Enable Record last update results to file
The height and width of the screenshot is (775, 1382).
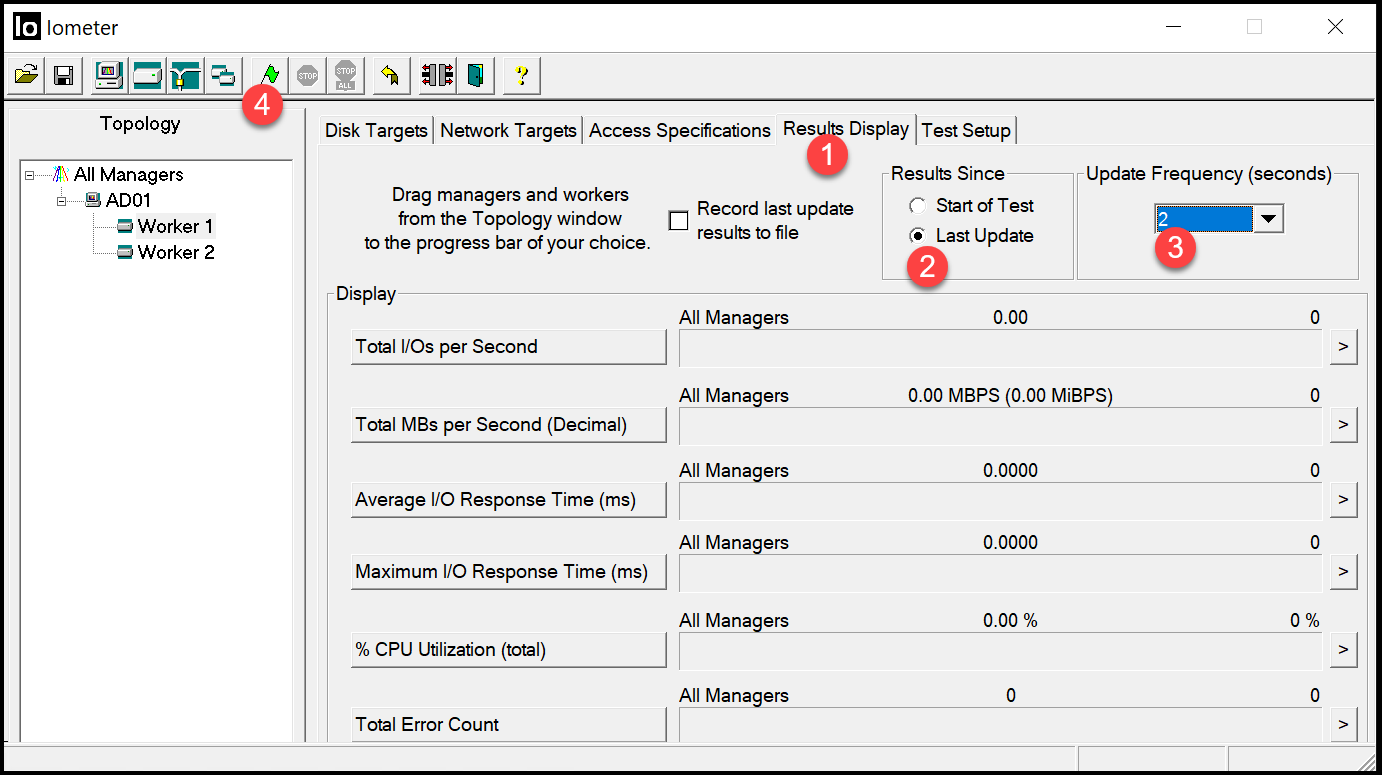click(679, 221)
